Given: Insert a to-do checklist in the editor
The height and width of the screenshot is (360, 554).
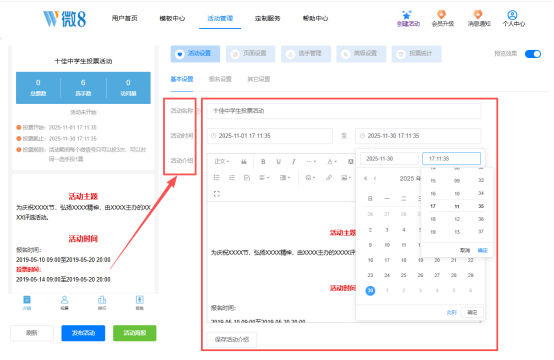Looking at the screenshot, I should 247,178.
